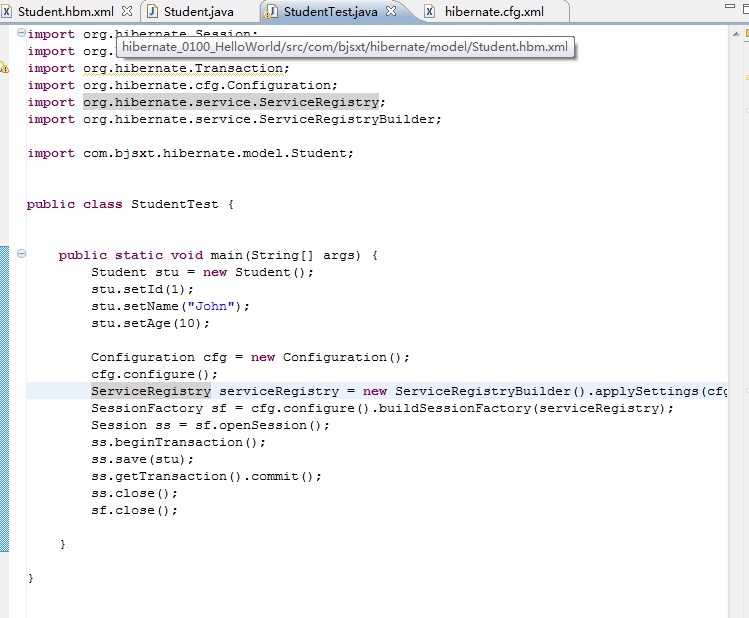Select the hibernate.cfg.xml tab

pos(493,12)
